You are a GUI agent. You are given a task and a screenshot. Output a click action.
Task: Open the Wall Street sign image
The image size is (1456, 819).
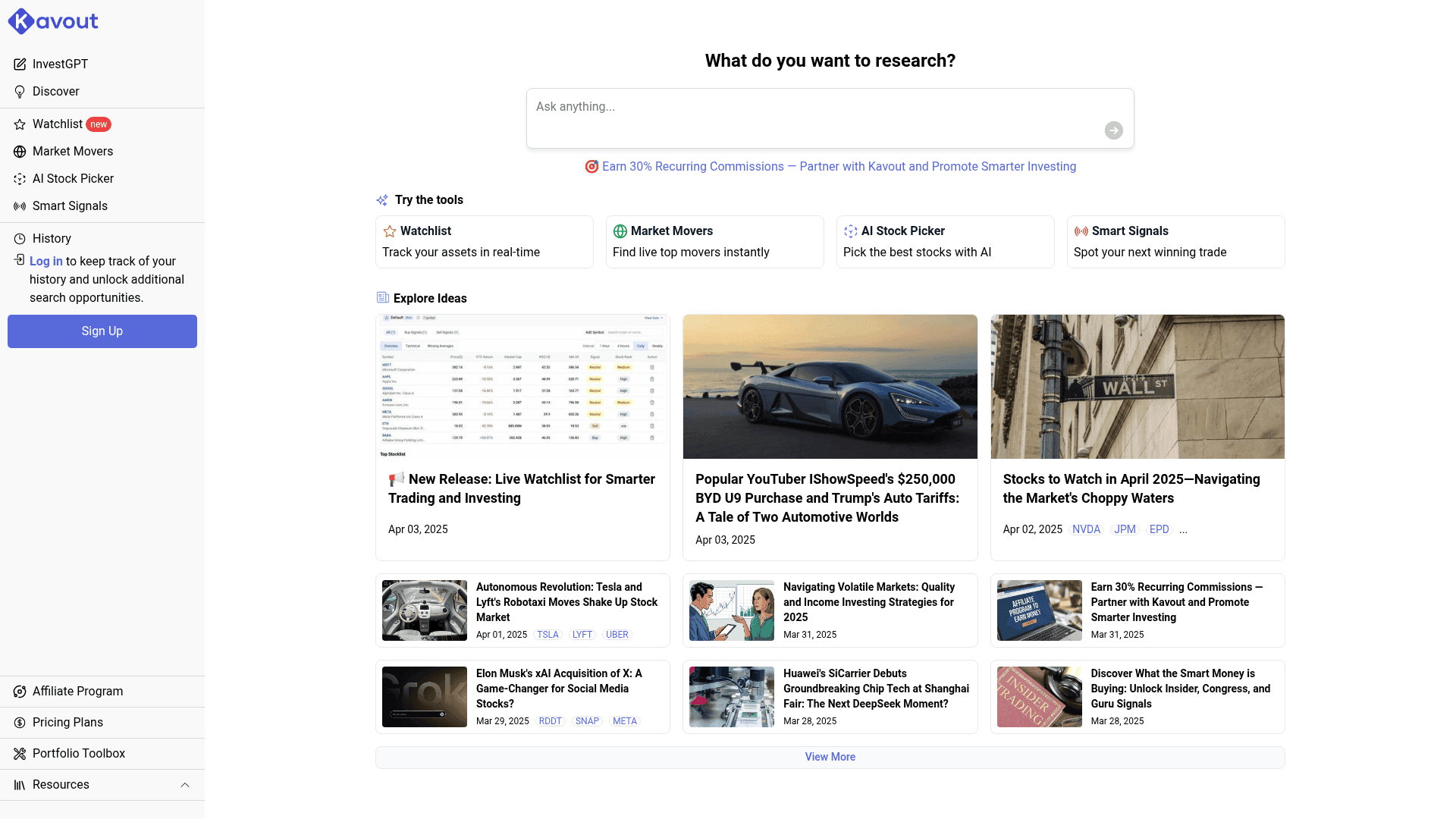click(x=1137, y=387)
